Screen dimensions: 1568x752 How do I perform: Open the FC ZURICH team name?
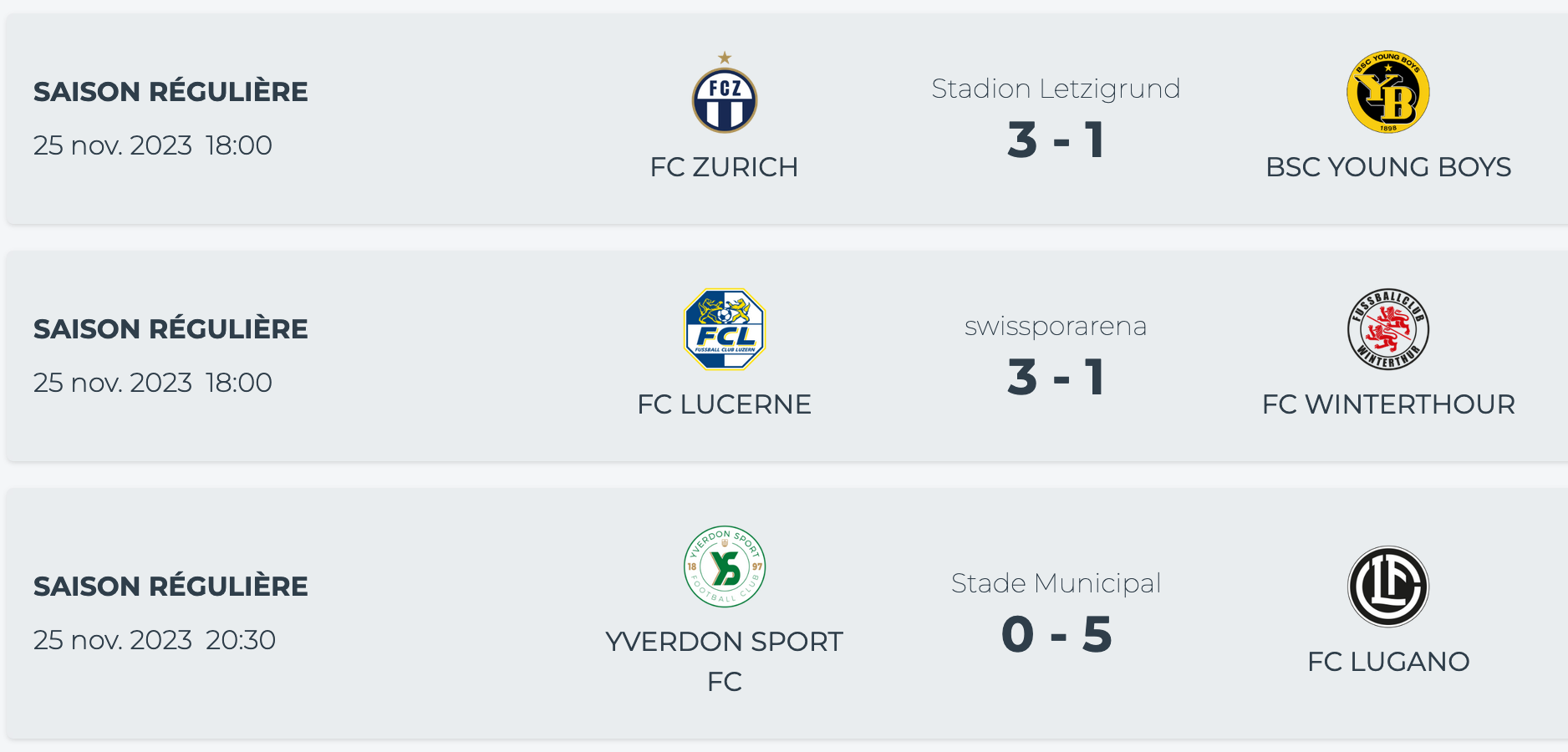coord(724,167)
